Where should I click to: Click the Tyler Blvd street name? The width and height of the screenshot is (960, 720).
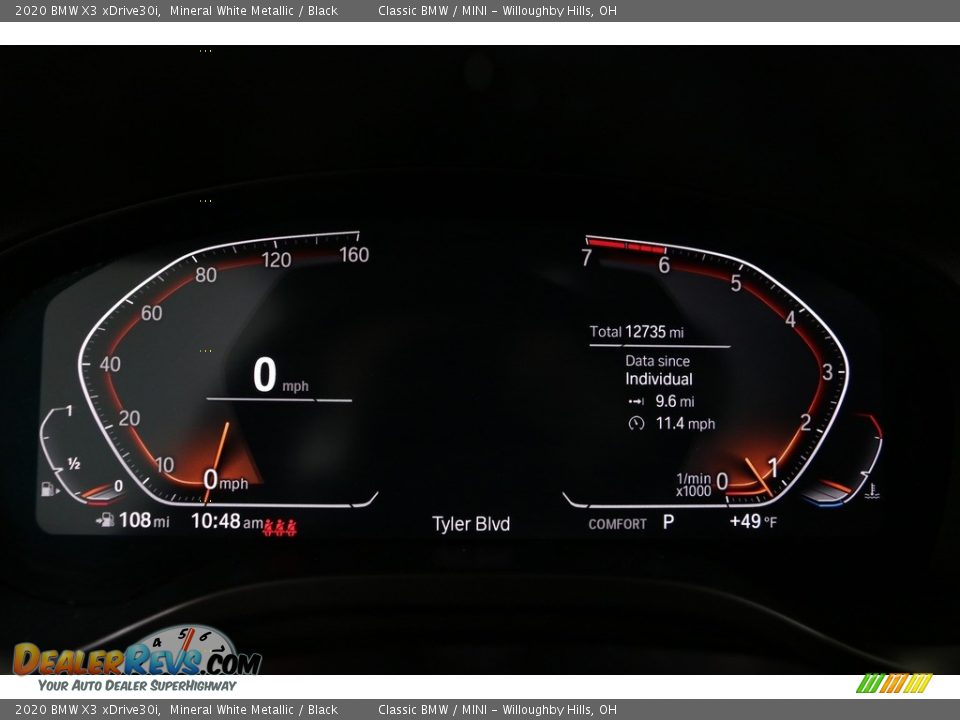tap(471, 524)
